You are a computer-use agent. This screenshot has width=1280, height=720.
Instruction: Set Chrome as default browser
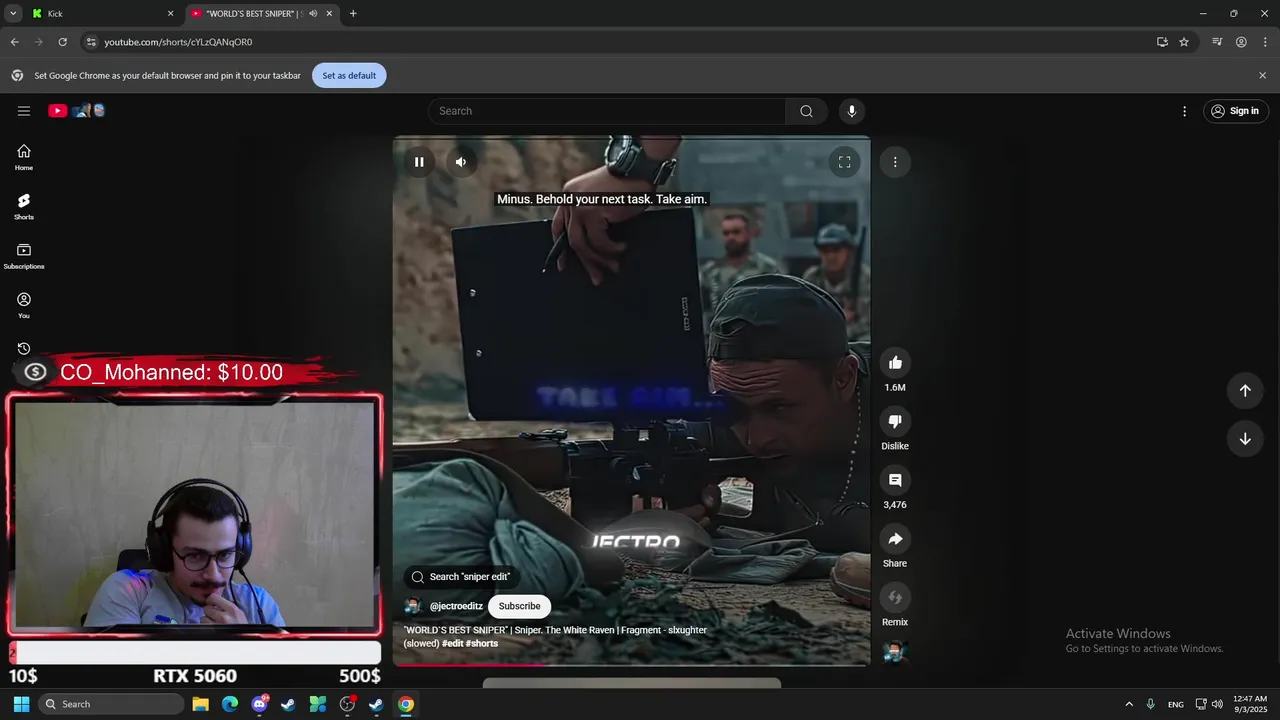[349, 76]
